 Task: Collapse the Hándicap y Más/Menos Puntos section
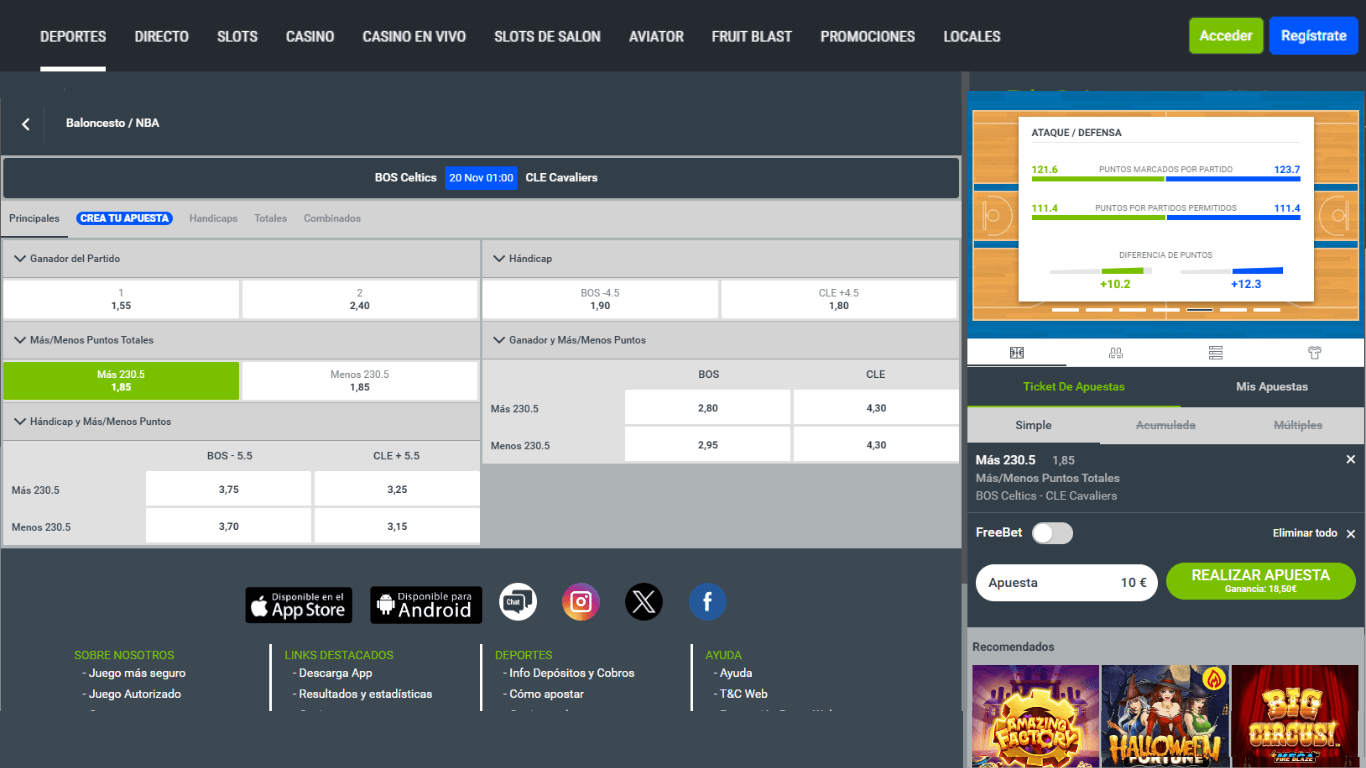[x=20, y=422]
